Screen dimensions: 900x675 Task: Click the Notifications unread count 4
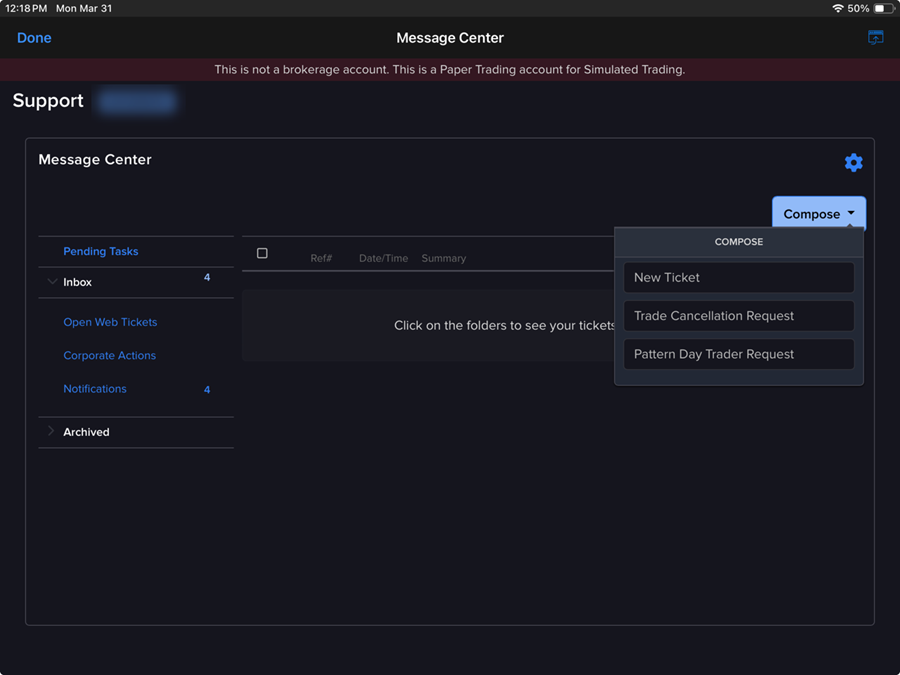tap(207, 390)
